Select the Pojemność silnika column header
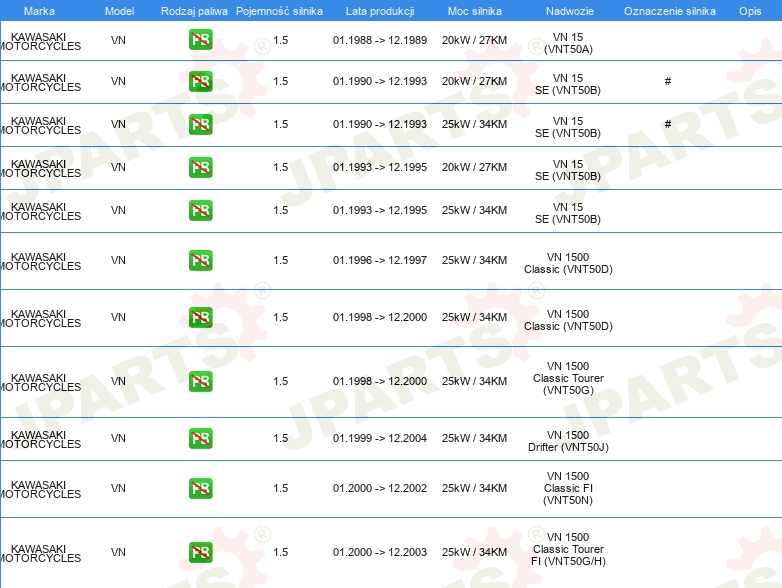782x588 pixels. [x=279, y=11]
